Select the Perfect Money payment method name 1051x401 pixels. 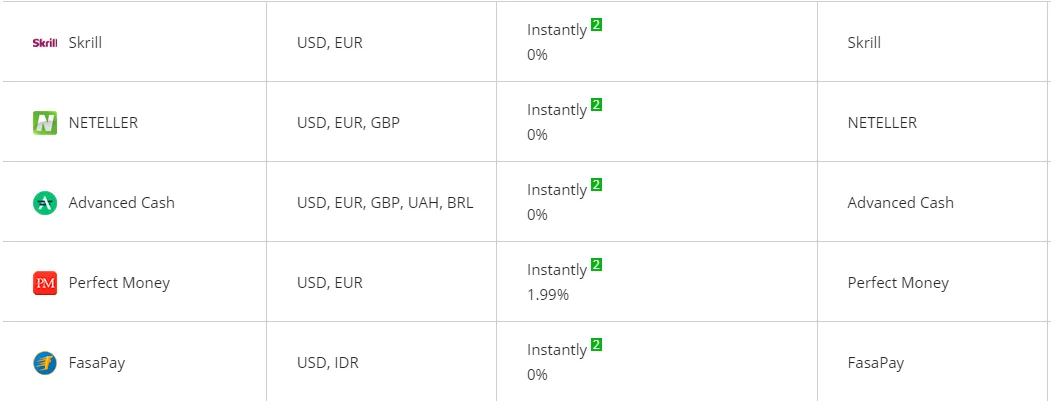point(119,283)
